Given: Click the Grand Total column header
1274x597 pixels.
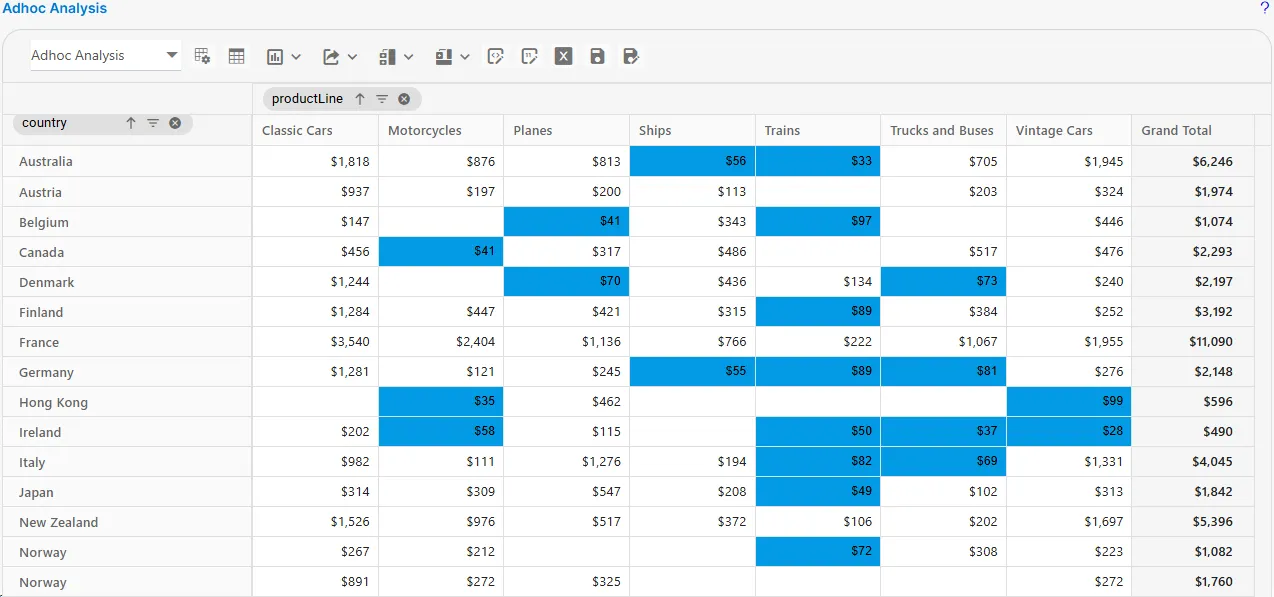Looking at the screenshot, I should [x=1176, y=130].
